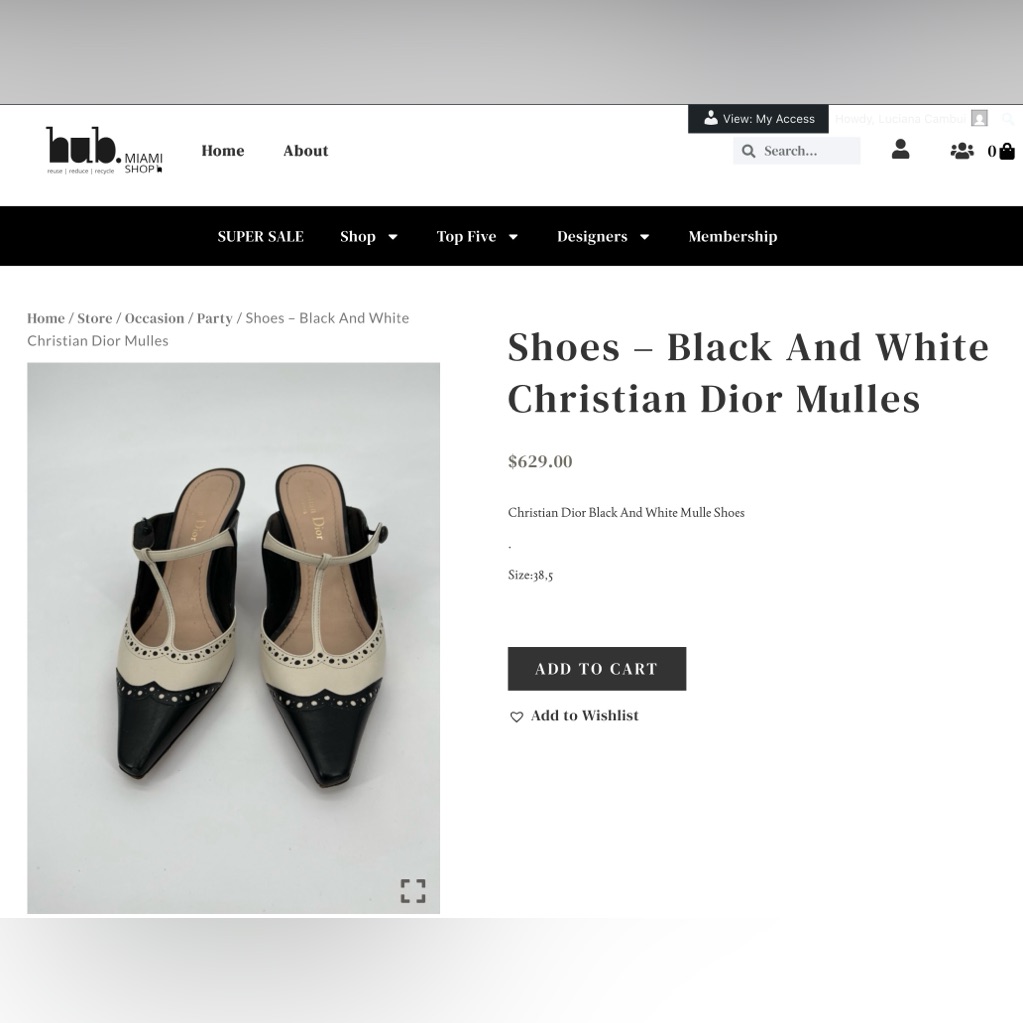This screenshot has width=1023, height=1023.
Task: Open the user account icon
Action: pos(900,149)
